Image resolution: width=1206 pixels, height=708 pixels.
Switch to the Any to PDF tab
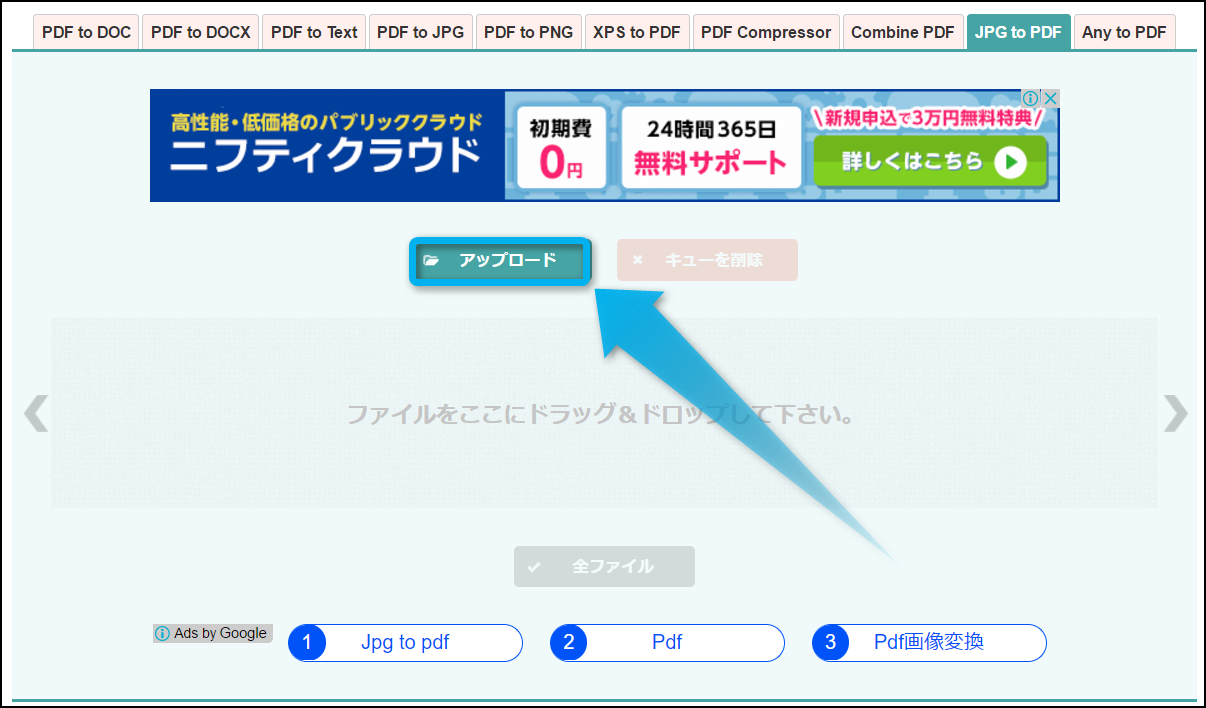1124,32
